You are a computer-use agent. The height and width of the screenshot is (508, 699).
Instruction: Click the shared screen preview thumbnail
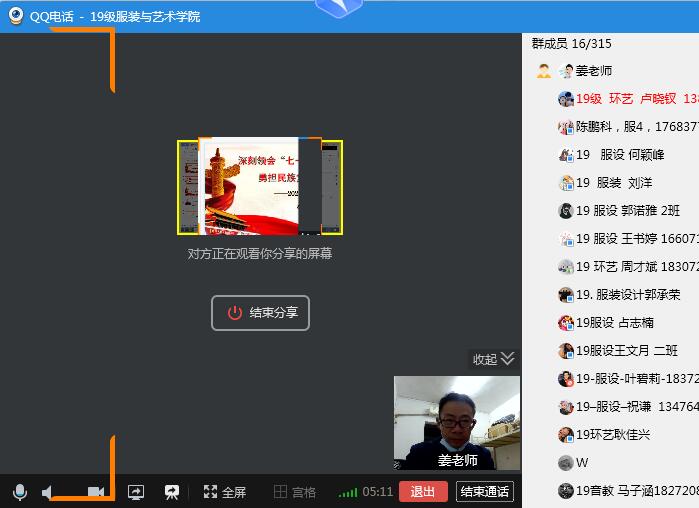(x=260, y=187)
